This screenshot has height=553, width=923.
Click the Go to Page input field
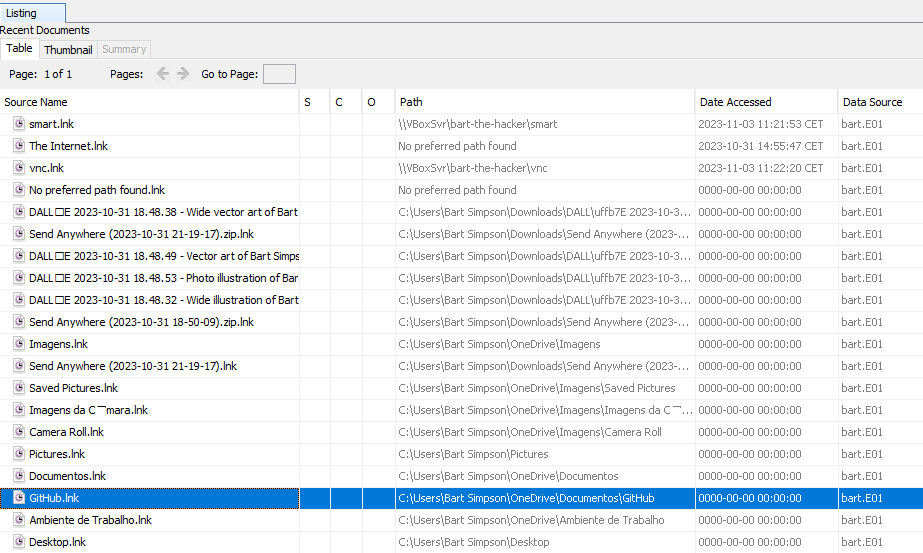point(279,74)
